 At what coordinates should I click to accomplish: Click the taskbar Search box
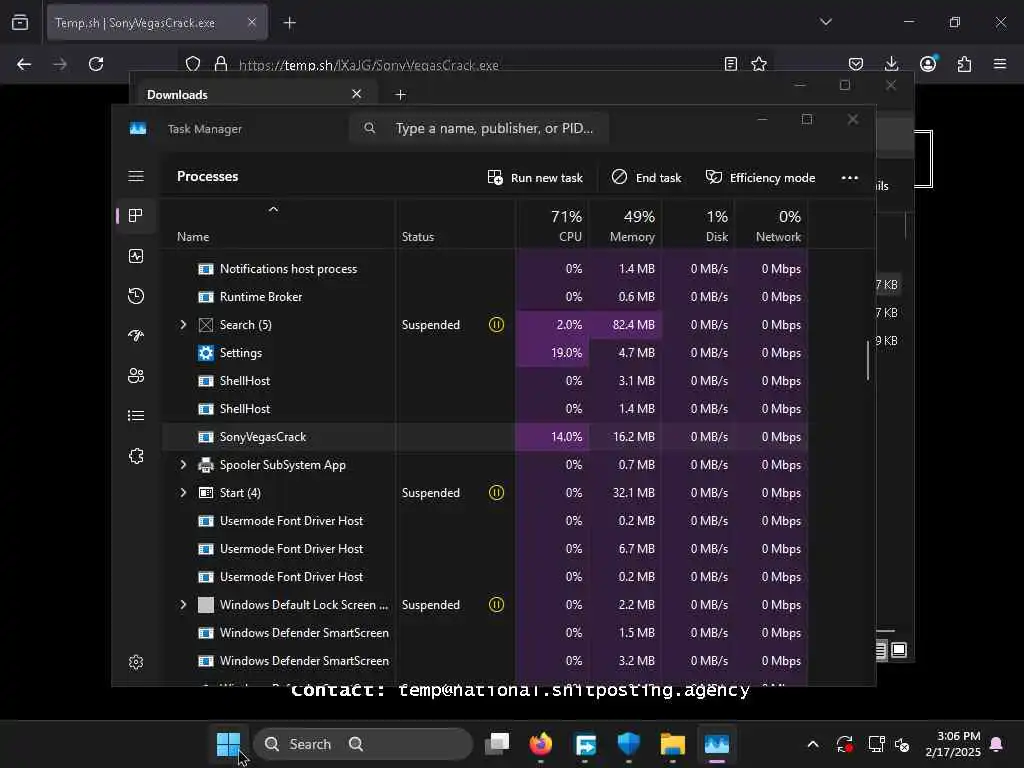tap(362, 744)
